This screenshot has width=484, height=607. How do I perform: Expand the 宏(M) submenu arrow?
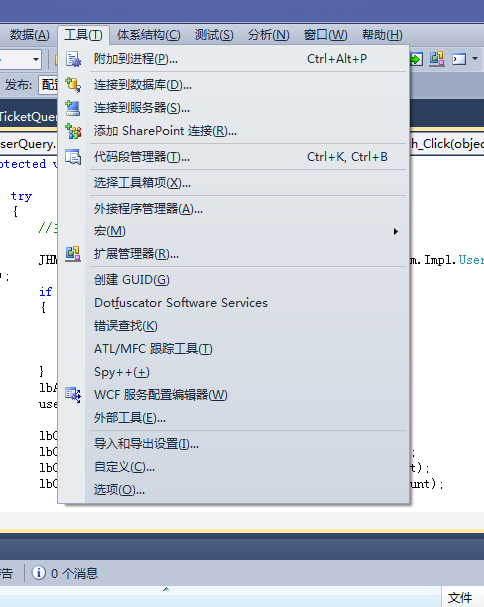(x=395, y=231)
